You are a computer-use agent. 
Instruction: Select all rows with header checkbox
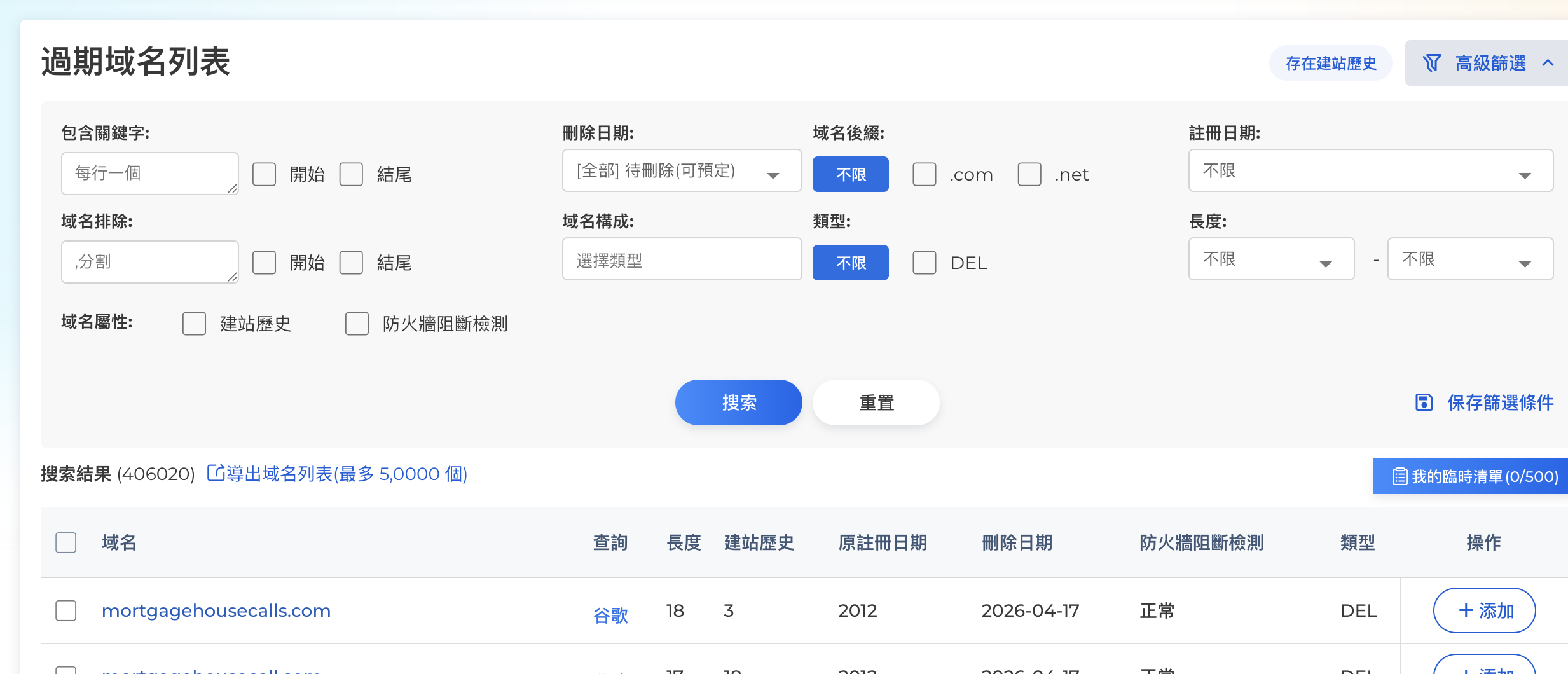[x=65, y=542]
